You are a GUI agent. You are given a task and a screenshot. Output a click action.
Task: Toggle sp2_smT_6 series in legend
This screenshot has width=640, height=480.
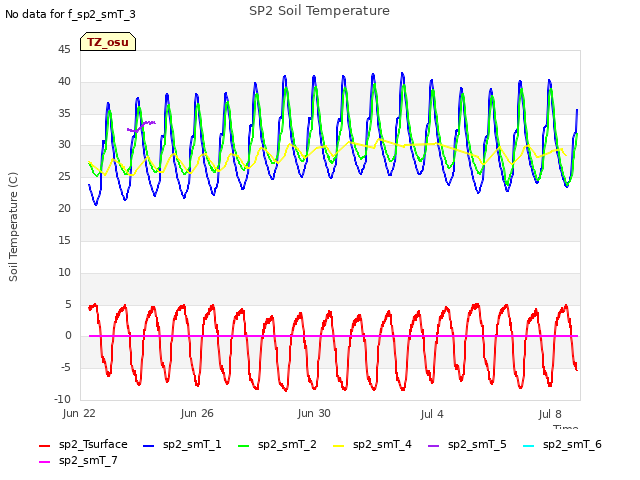[x=562, y=444]
